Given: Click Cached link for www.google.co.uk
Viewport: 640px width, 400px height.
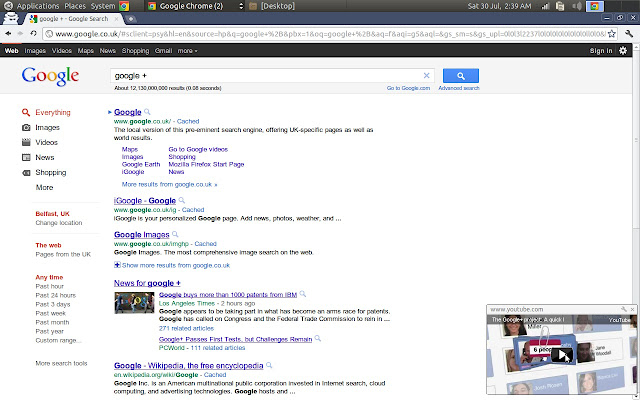Looking at the screenshot, I should tap(188, 121).
